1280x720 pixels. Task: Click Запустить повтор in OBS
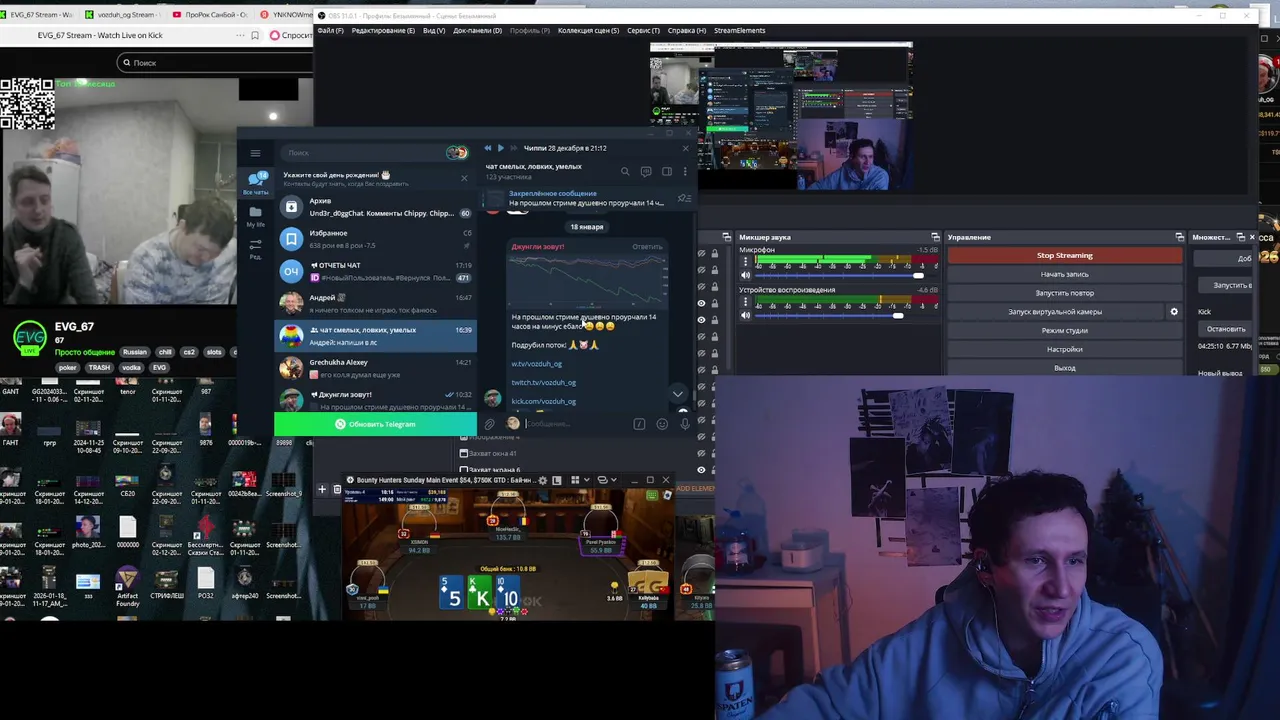pyautogui.click(x=1065, y=293)
